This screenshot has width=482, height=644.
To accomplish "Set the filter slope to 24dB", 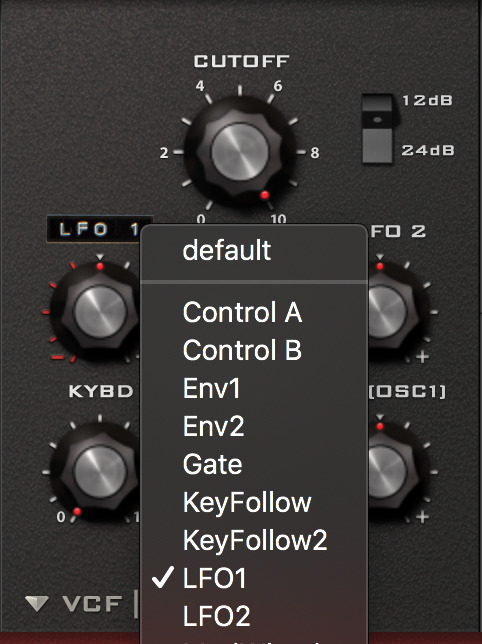I will [428, 150].
